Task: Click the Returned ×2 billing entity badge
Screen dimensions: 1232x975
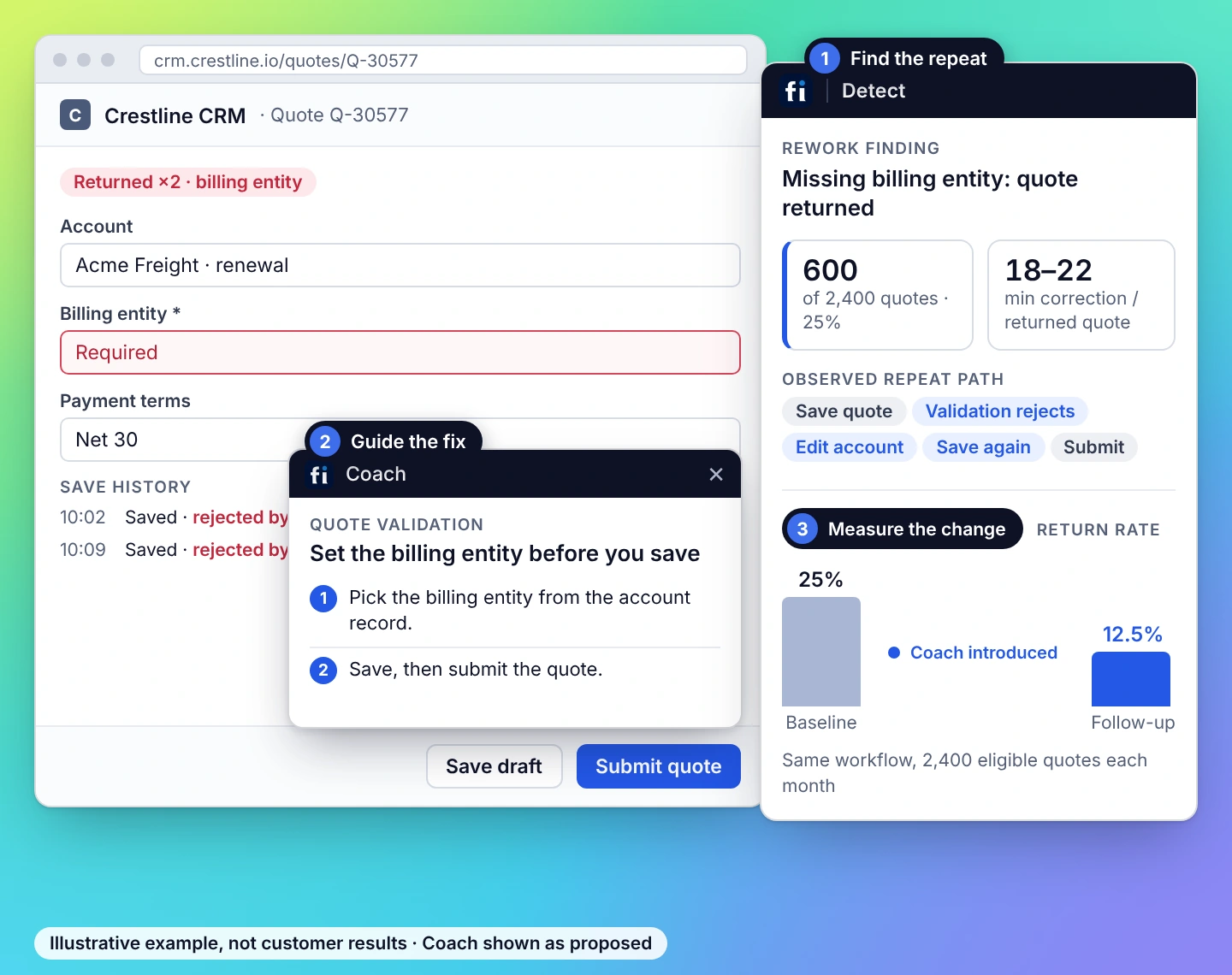Action: click(x=188, y=182)
